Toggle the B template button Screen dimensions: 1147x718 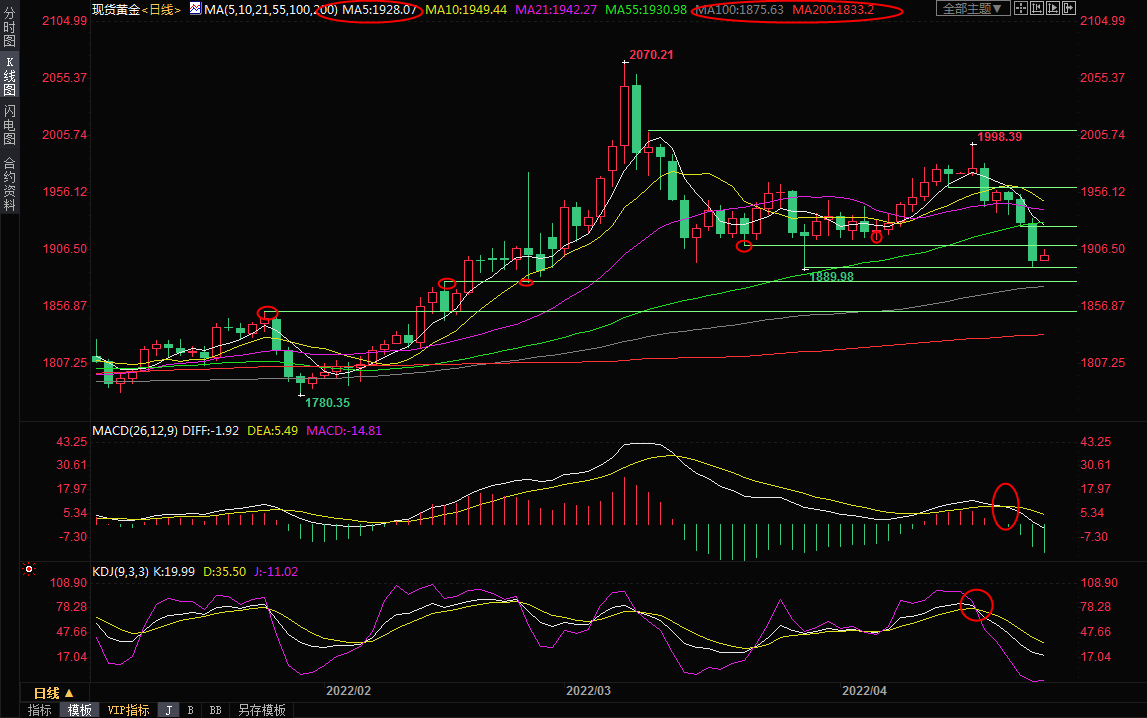click(x=190, y=710)
